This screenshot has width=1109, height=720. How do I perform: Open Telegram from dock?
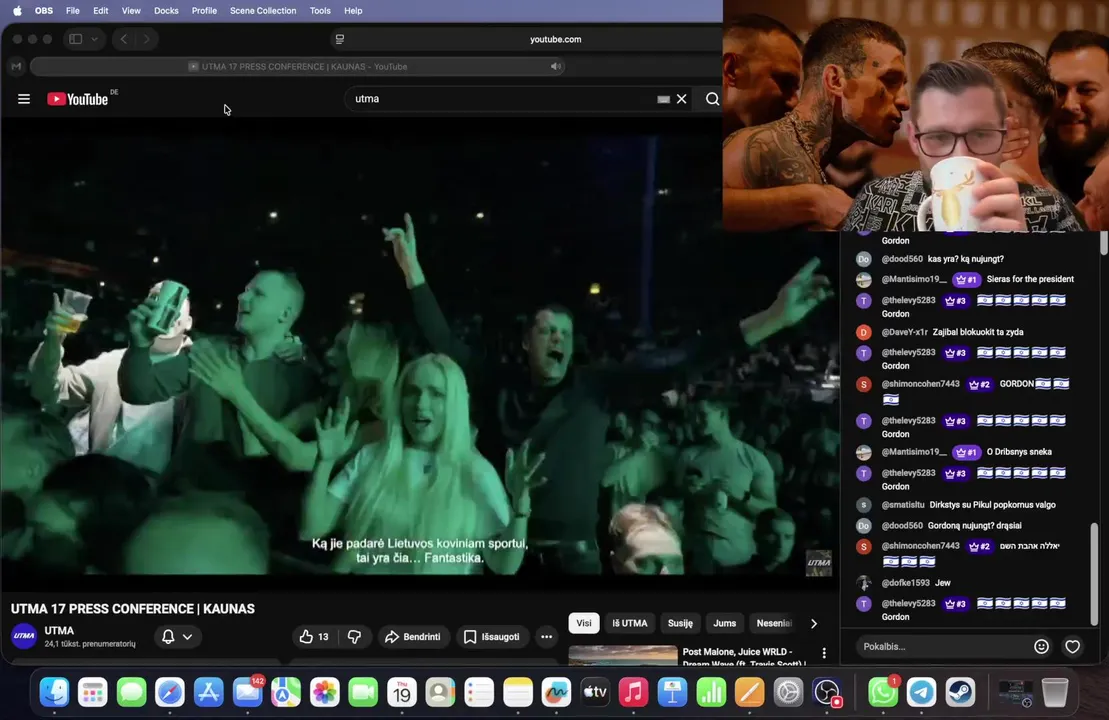click(921, 692)
